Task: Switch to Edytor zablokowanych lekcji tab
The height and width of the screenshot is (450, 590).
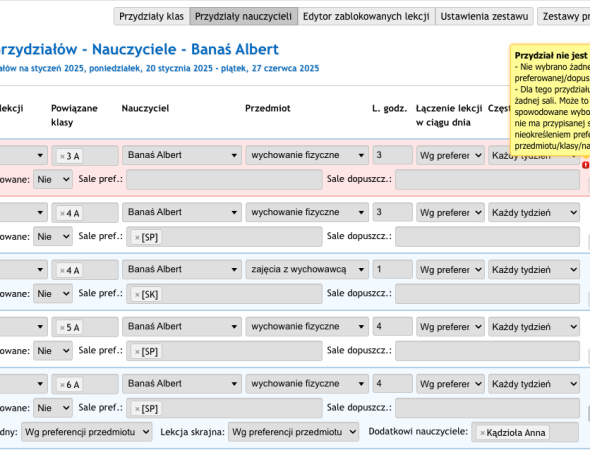Action: point(366,17)
